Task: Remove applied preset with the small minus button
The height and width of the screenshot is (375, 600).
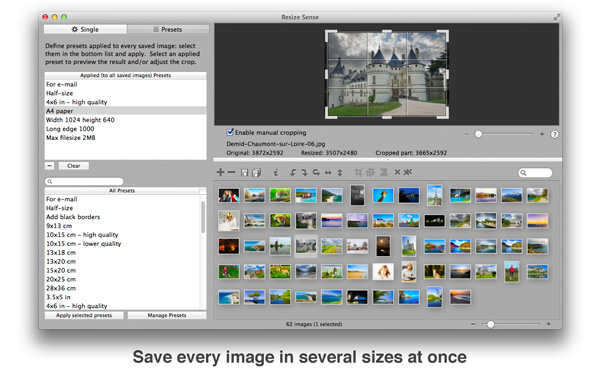Action: coord(49,166)
